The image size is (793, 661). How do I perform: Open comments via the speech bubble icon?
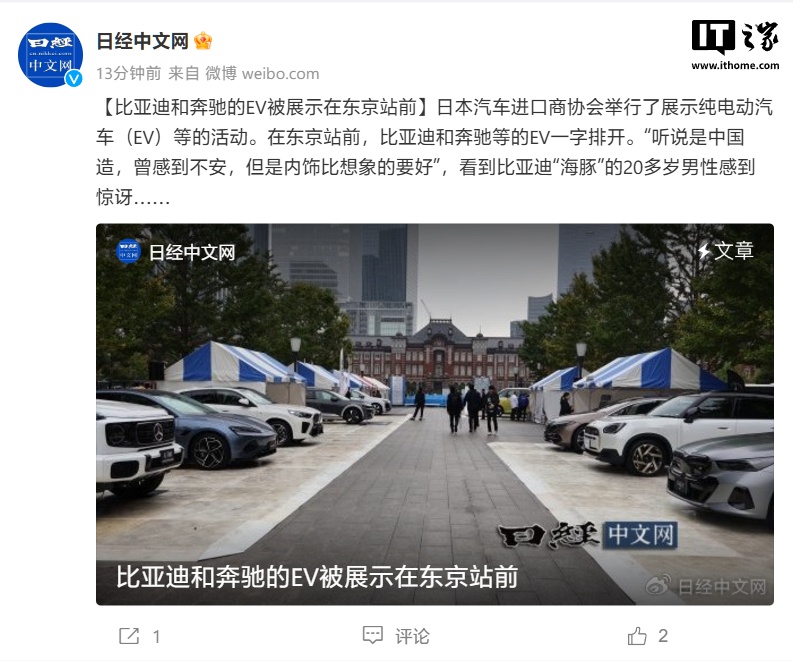[x=373, y=635]
